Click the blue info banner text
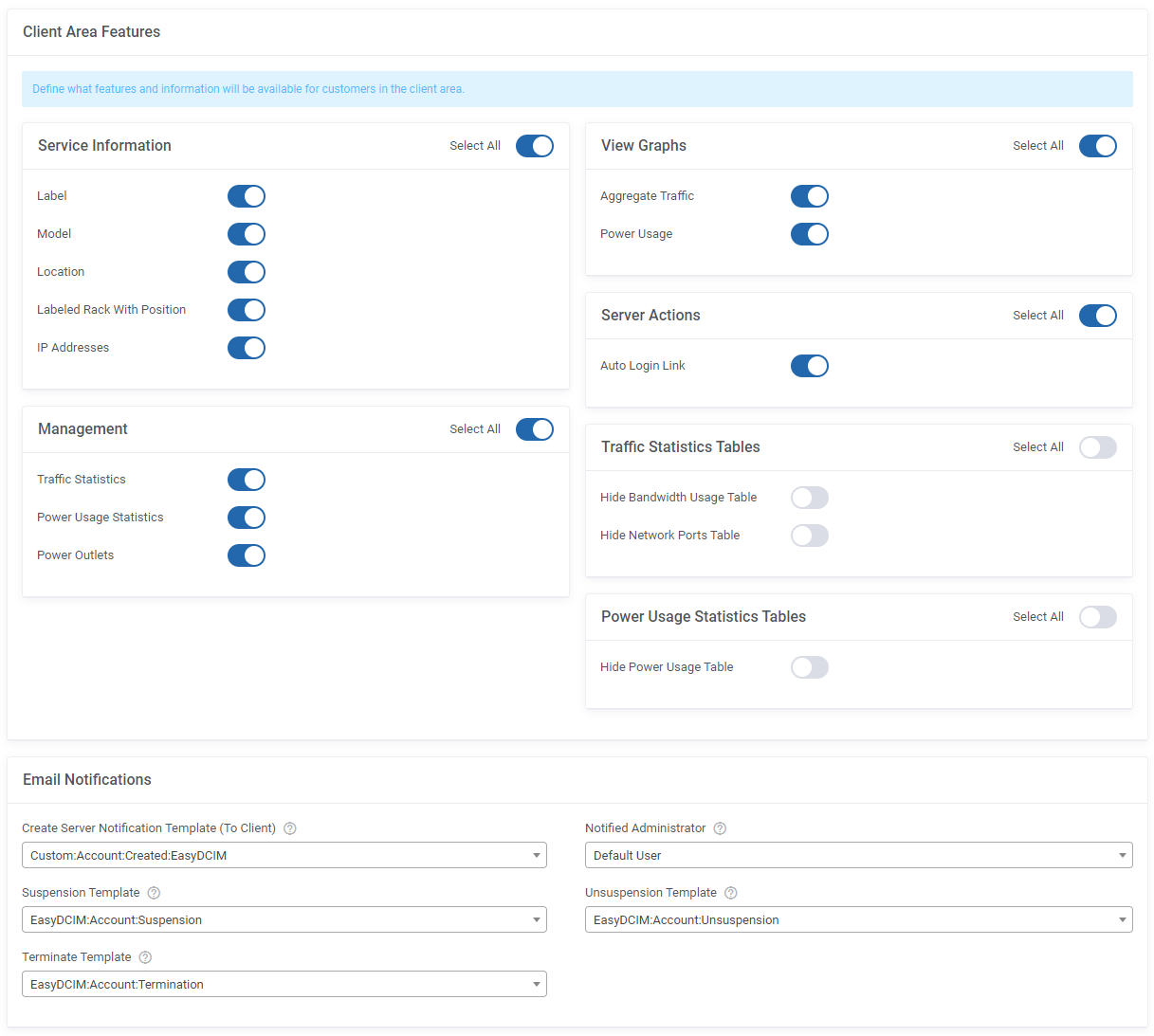Screen dimensions: 1154x1036 [x=248, y=89]
